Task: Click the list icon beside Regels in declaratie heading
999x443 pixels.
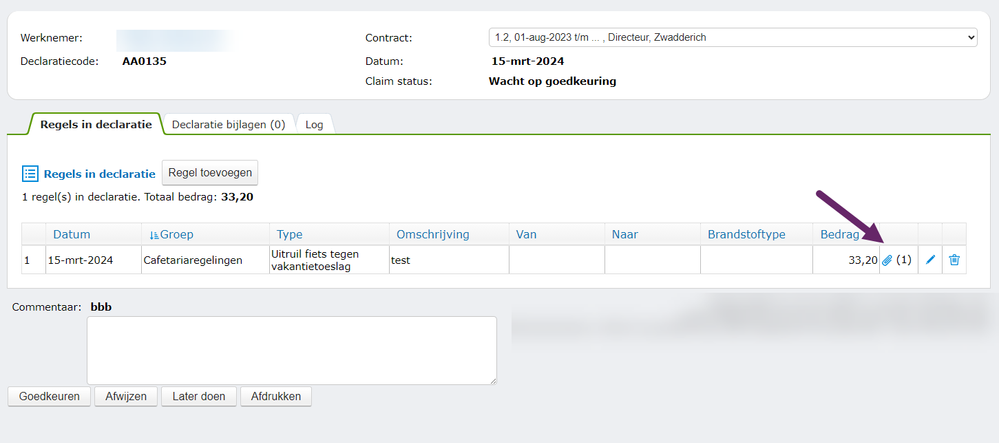Action: pyautogui.click(x=30, y=173)
